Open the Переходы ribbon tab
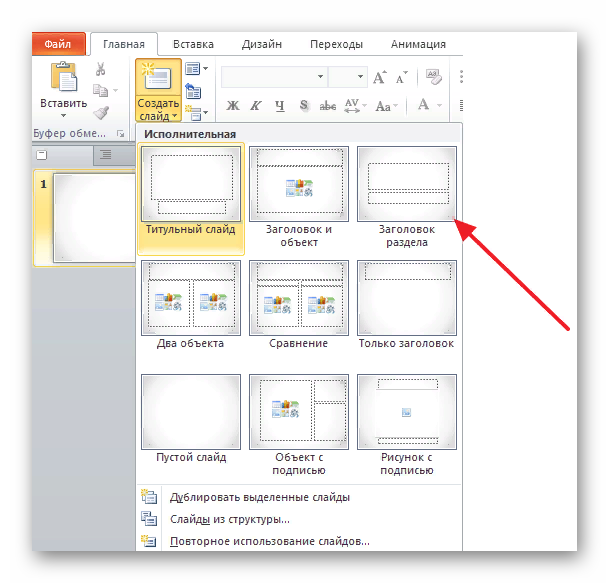 (336, 44)
